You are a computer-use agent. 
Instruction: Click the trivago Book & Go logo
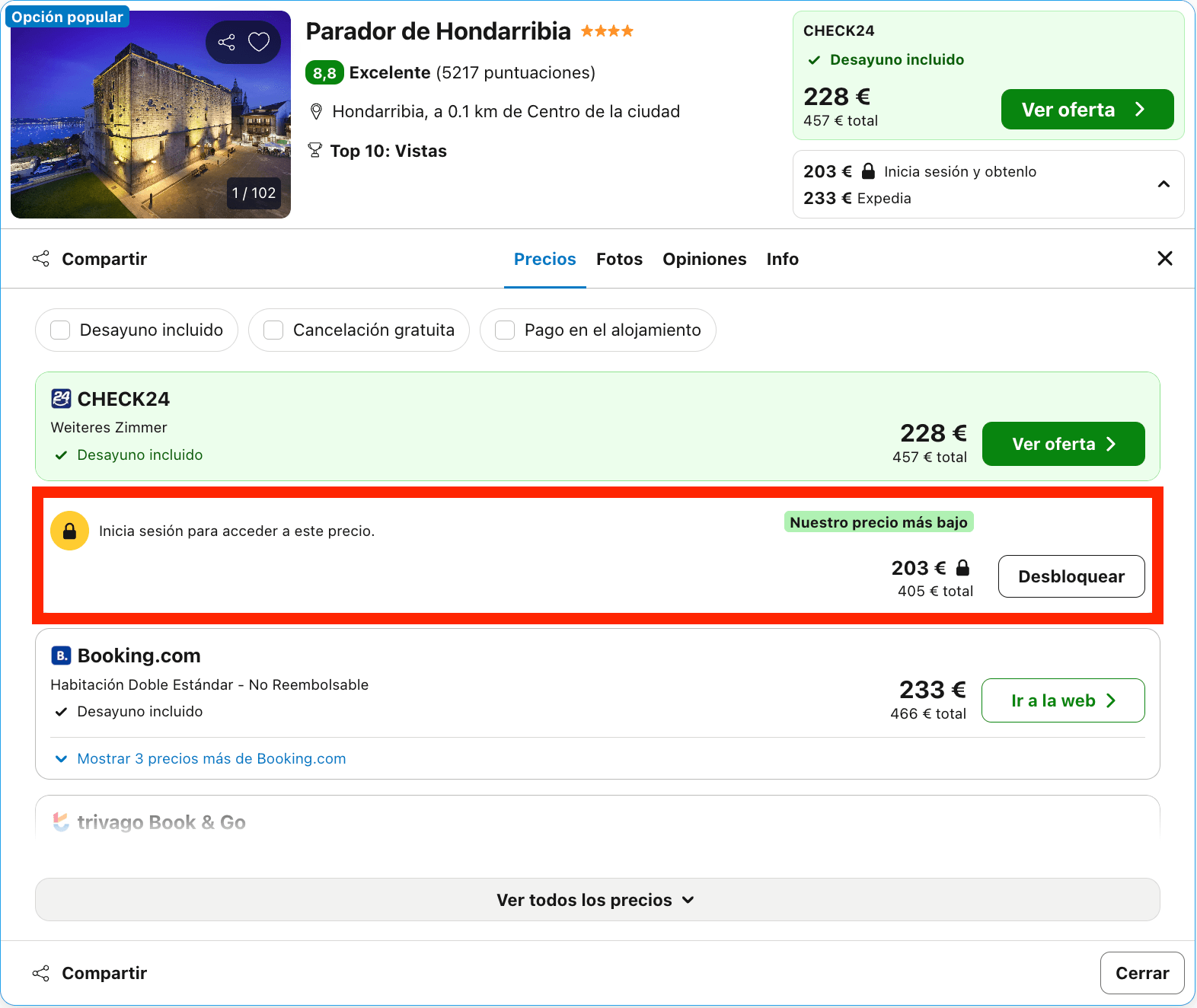tap(61, 822)
